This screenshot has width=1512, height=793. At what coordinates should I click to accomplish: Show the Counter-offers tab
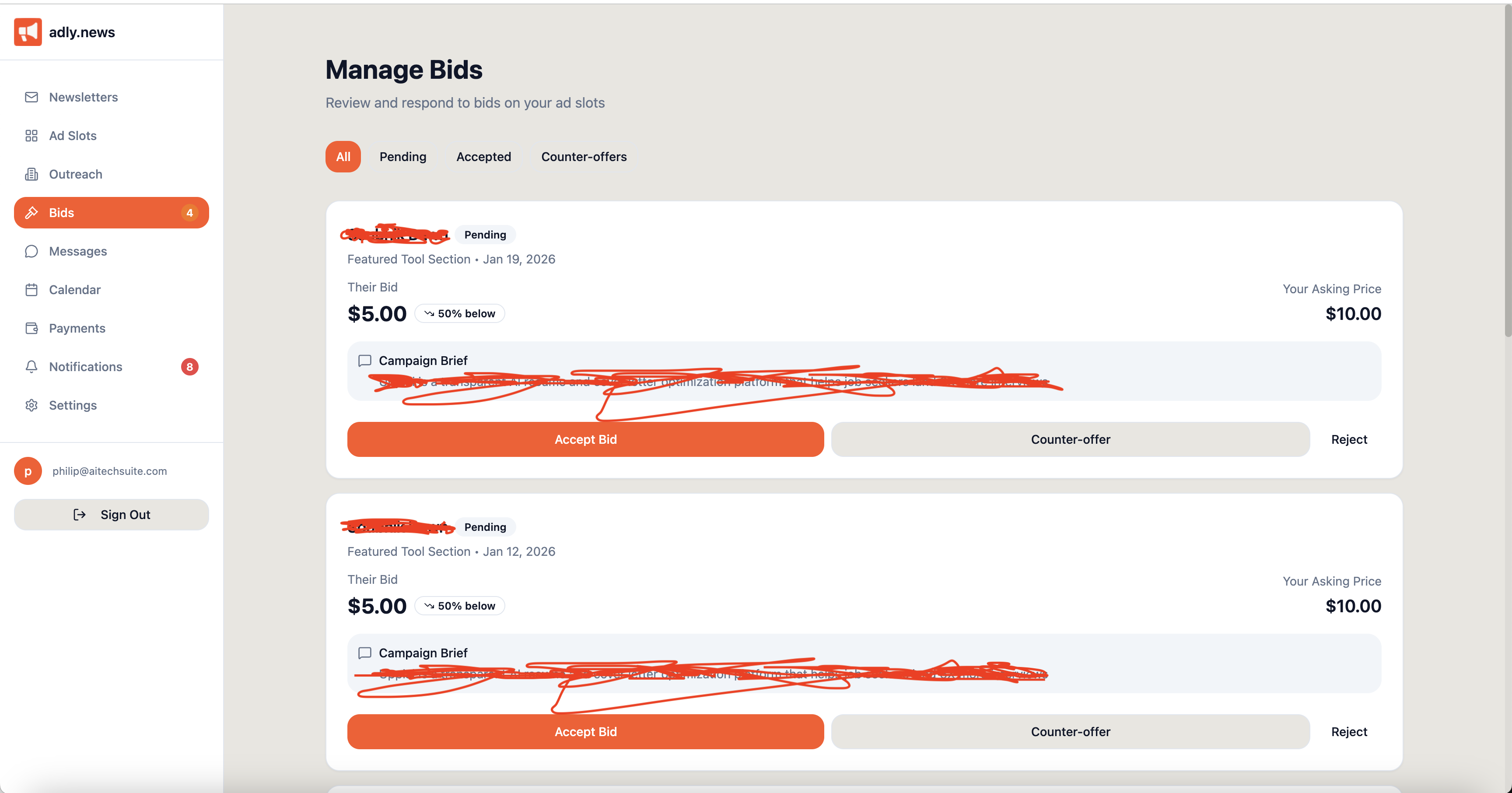pos(584,157)
